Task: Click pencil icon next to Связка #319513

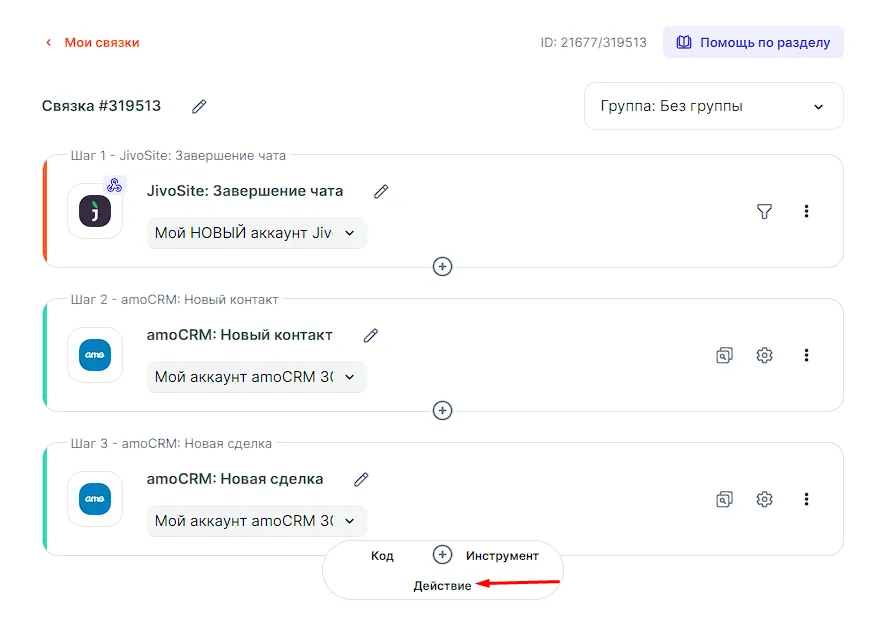Action: 199,106
